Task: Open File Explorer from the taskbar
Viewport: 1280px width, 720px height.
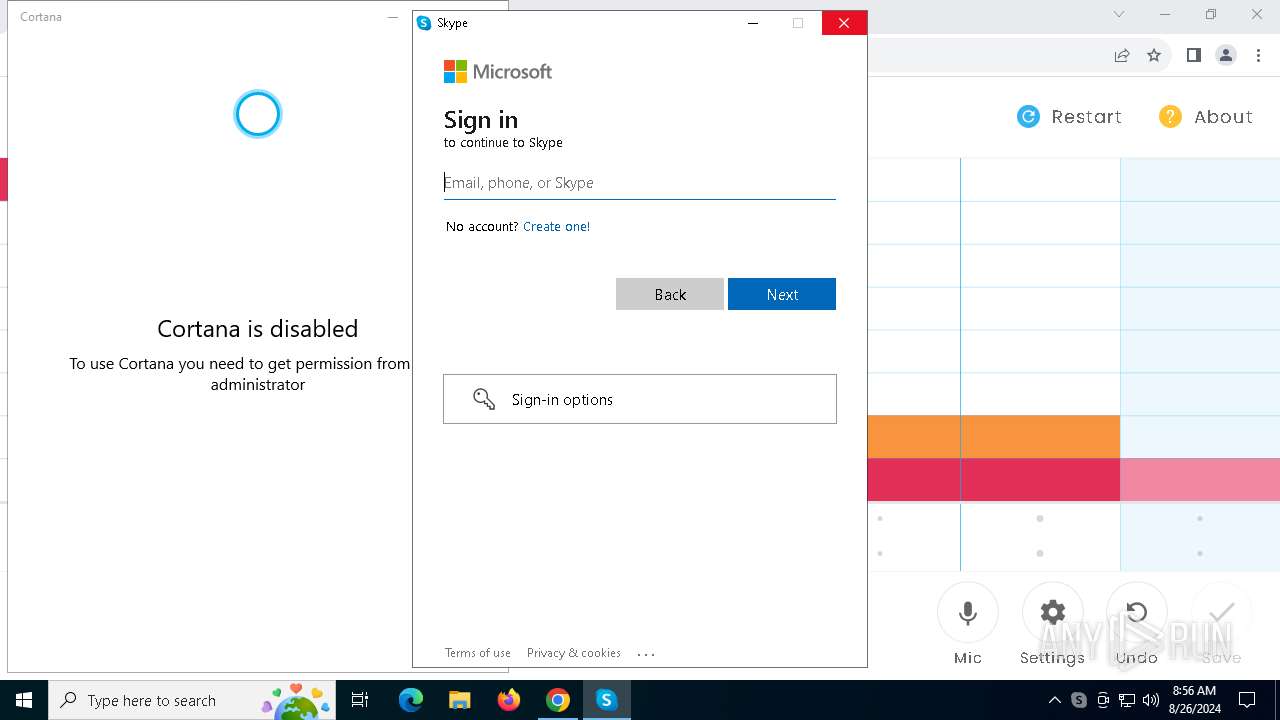Action: [x=459, y=700]
